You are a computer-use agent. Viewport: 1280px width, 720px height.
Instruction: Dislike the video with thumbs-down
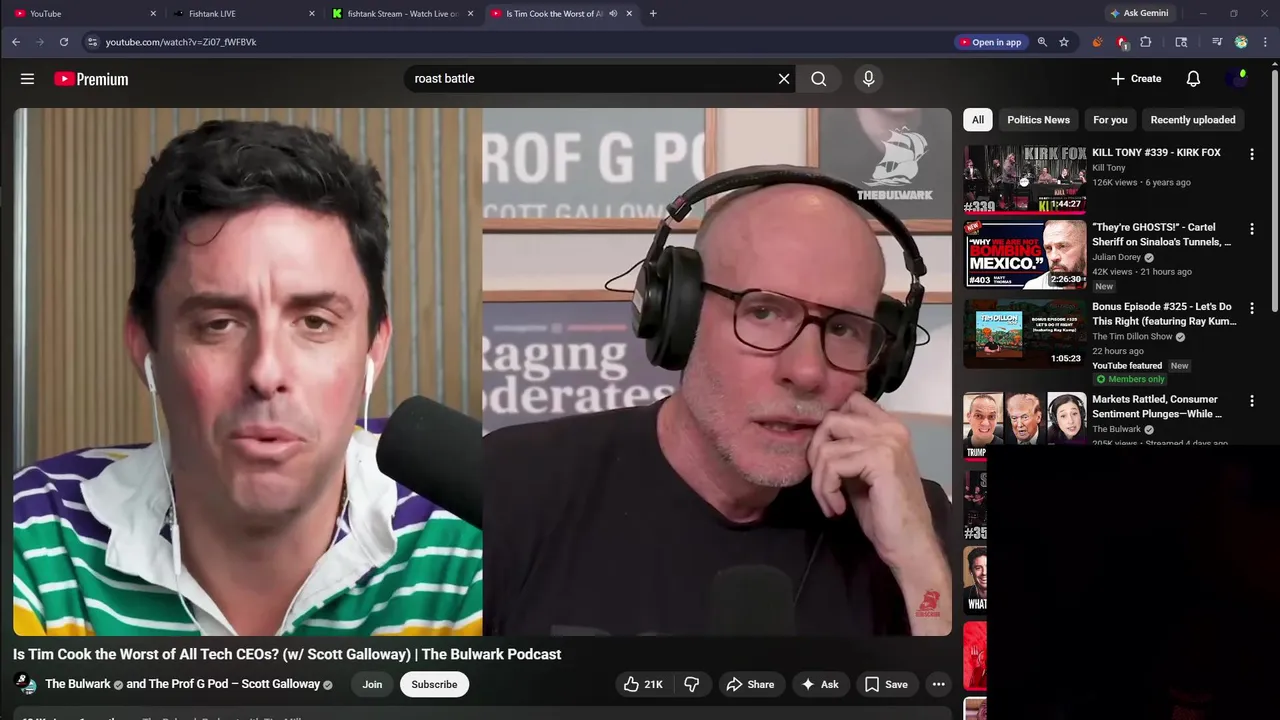point(692,684)
